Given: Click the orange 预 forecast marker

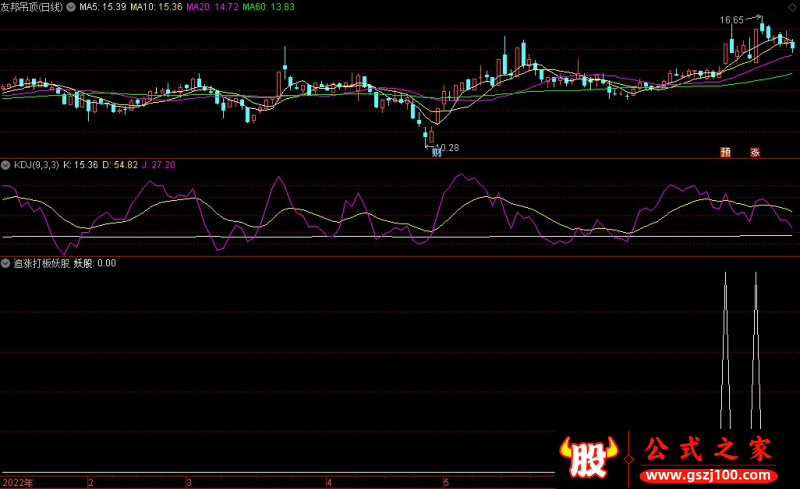Looking at the screenshot, I should [x=725, y=152].
